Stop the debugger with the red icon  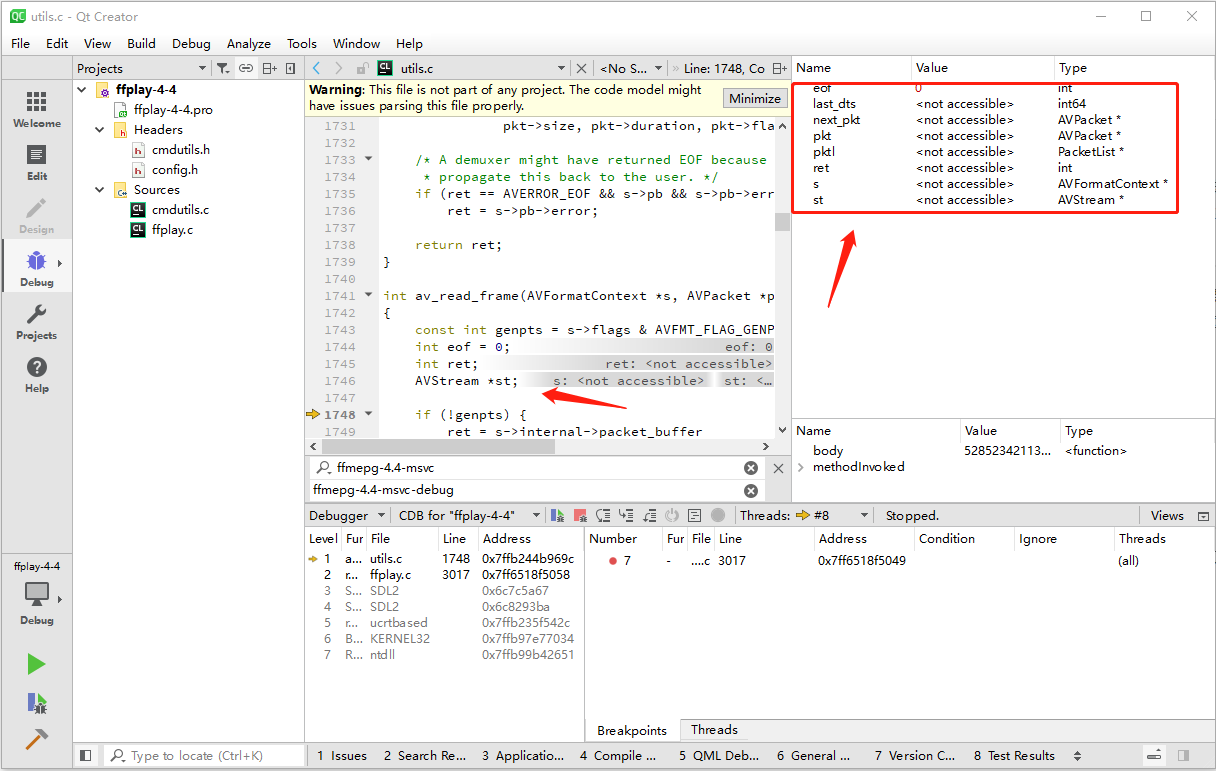point(580,516)
